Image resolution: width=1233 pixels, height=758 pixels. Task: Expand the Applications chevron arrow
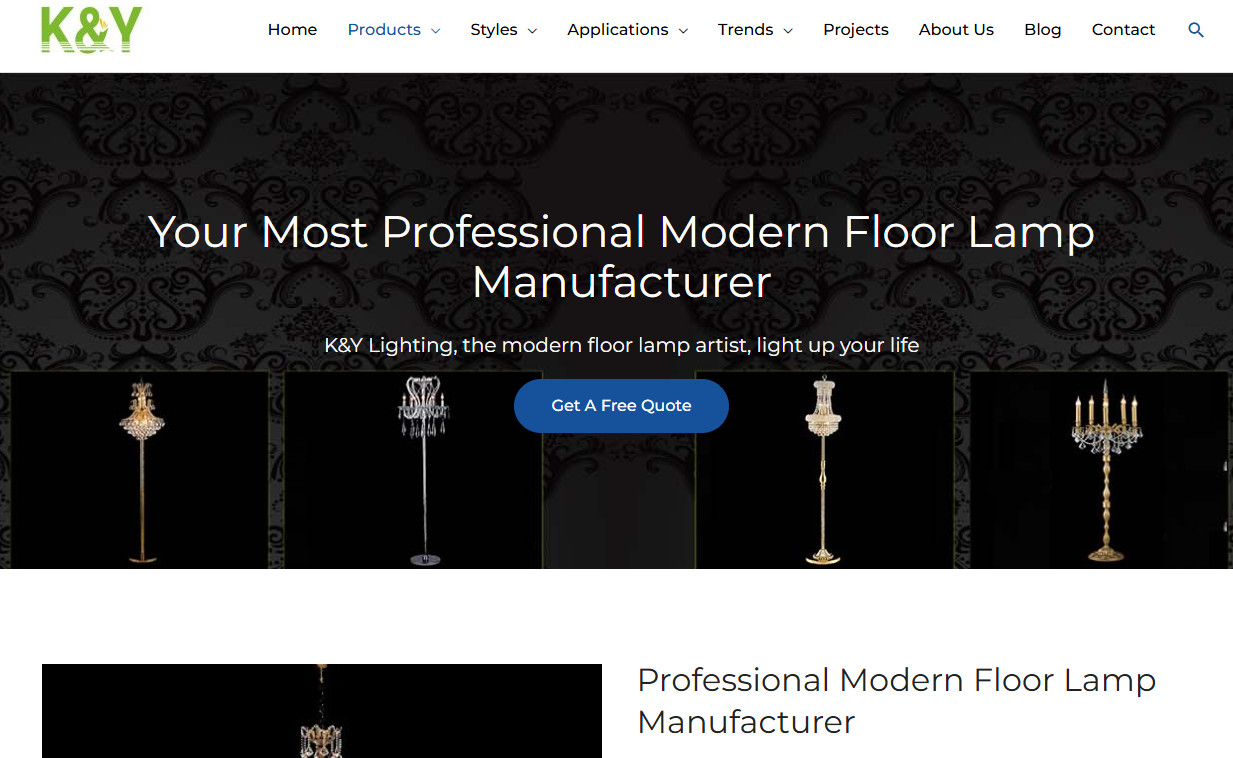(683, 31)
